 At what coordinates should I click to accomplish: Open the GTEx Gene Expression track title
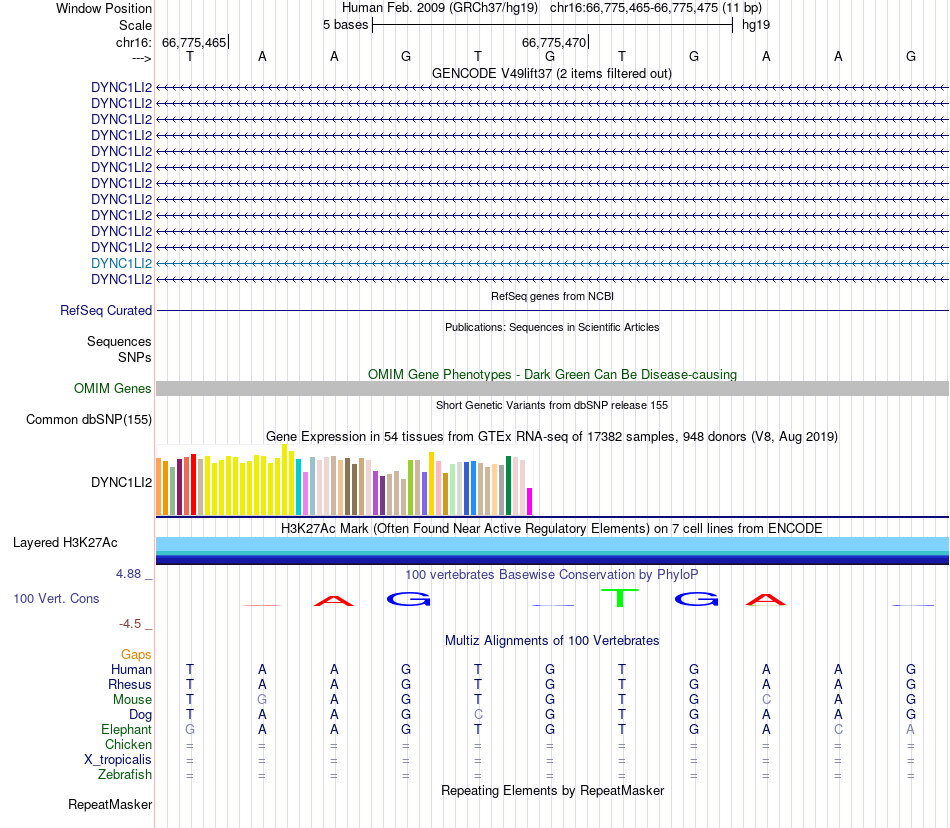pos(551,436)
